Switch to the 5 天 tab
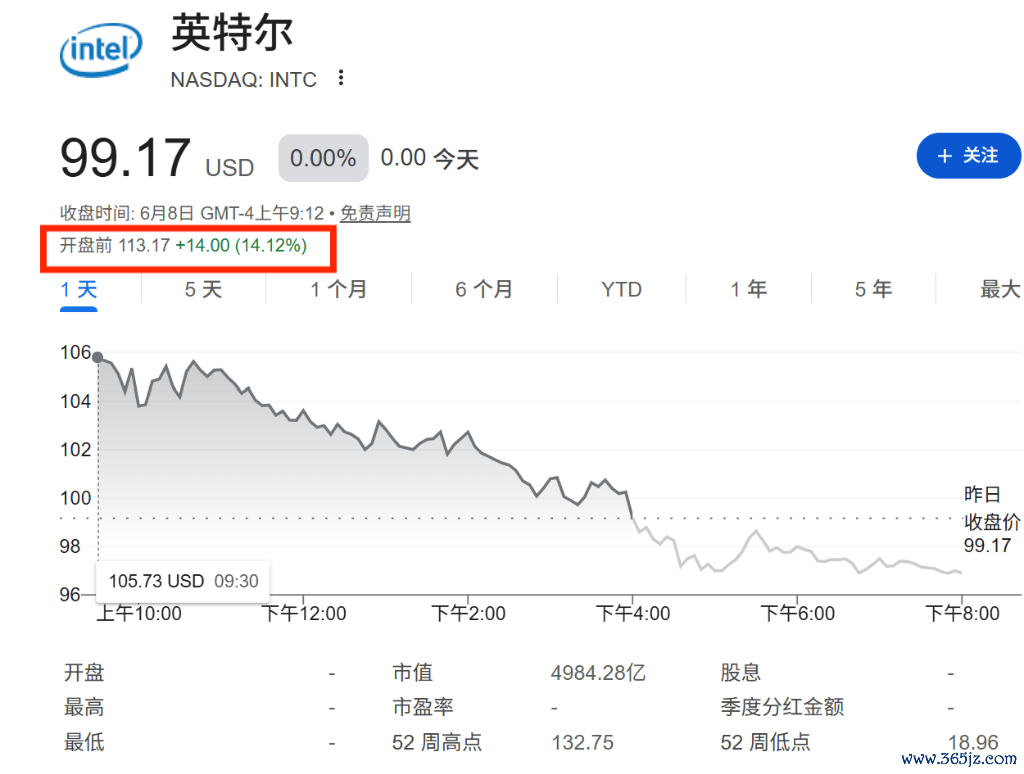Image resolution: width=1024 pixels, height=774 pixels. tap(203, 289)
